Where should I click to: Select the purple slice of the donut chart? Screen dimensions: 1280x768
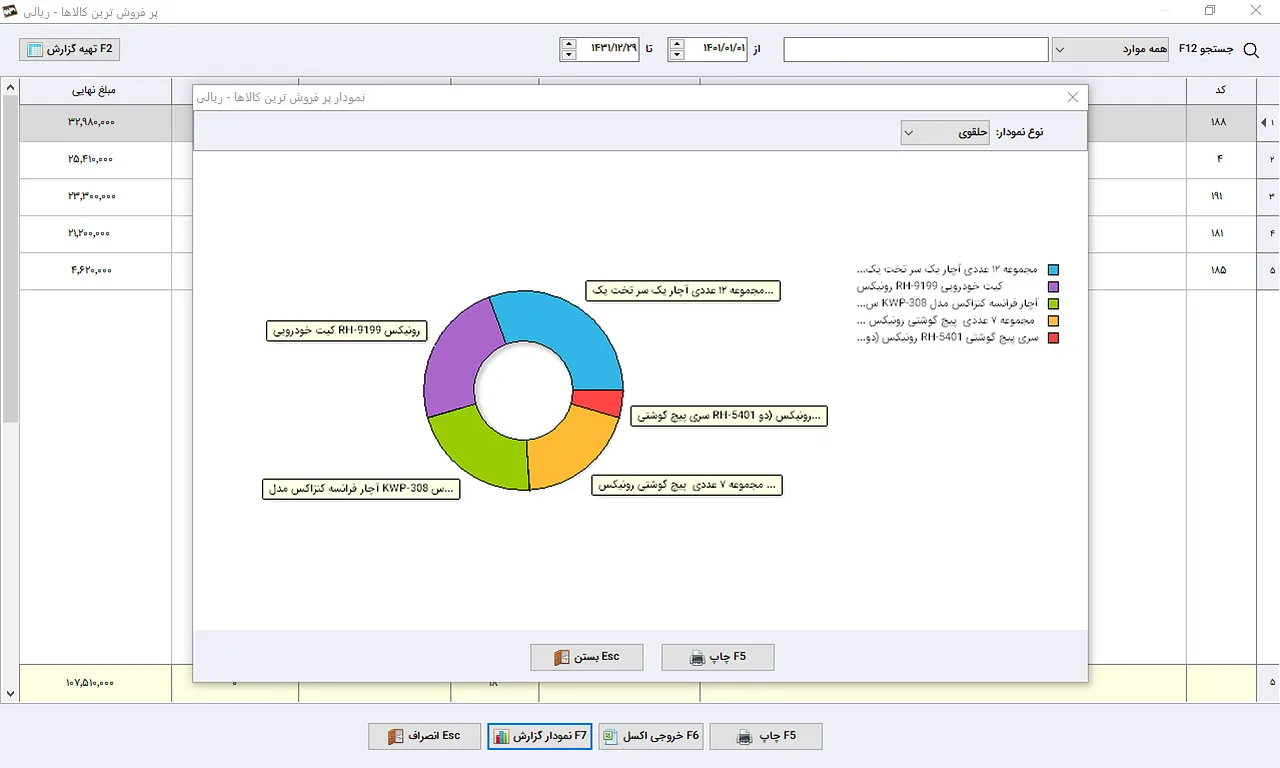click(x=459, y=355)
